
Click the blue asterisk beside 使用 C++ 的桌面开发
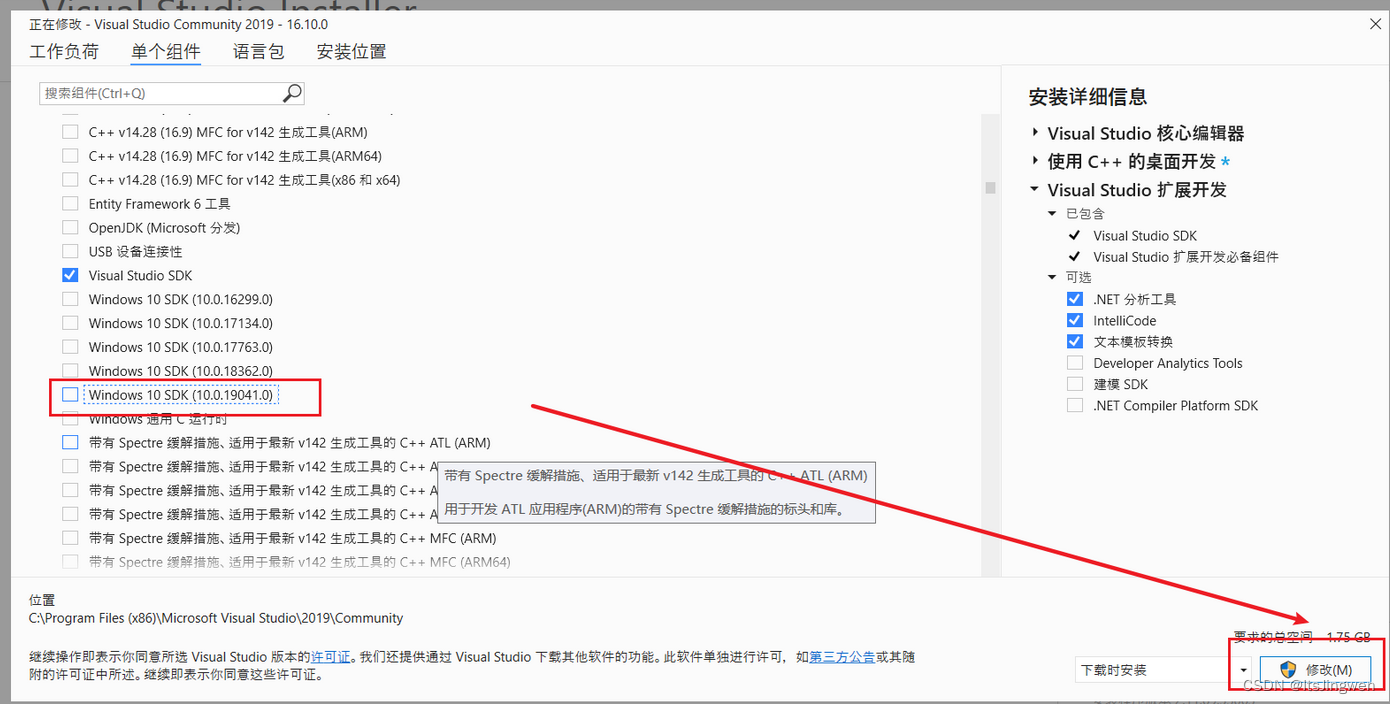pos(1226,162)
